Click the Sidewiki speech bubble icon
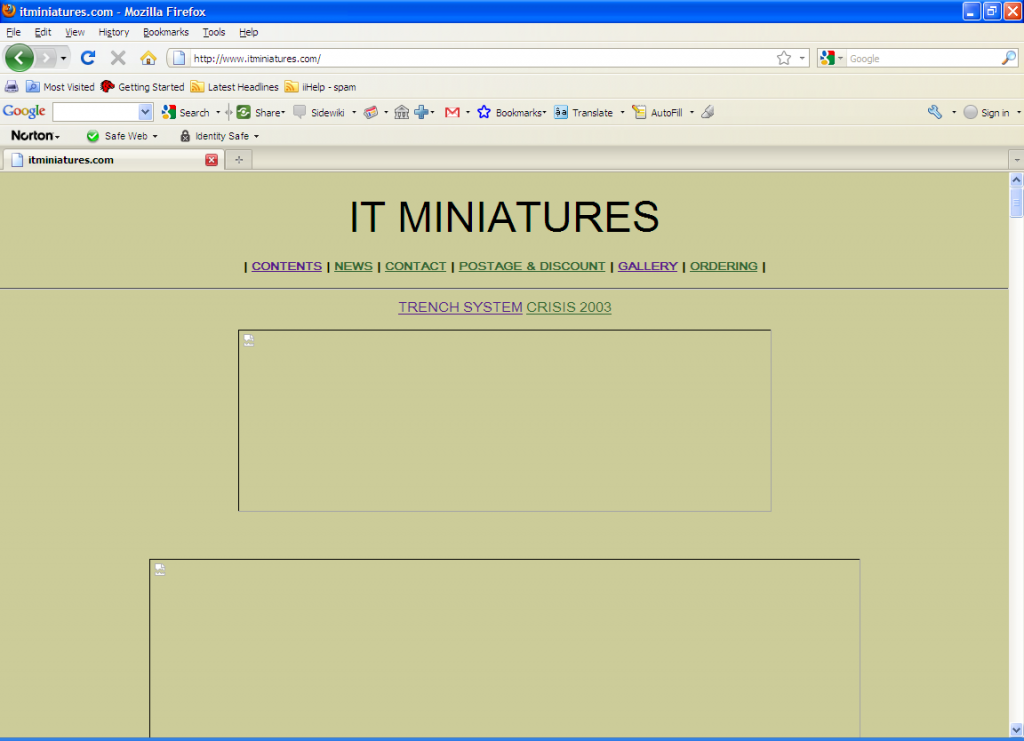The image size is (1024, 741). pyautogui.click(x=299, y=112)
